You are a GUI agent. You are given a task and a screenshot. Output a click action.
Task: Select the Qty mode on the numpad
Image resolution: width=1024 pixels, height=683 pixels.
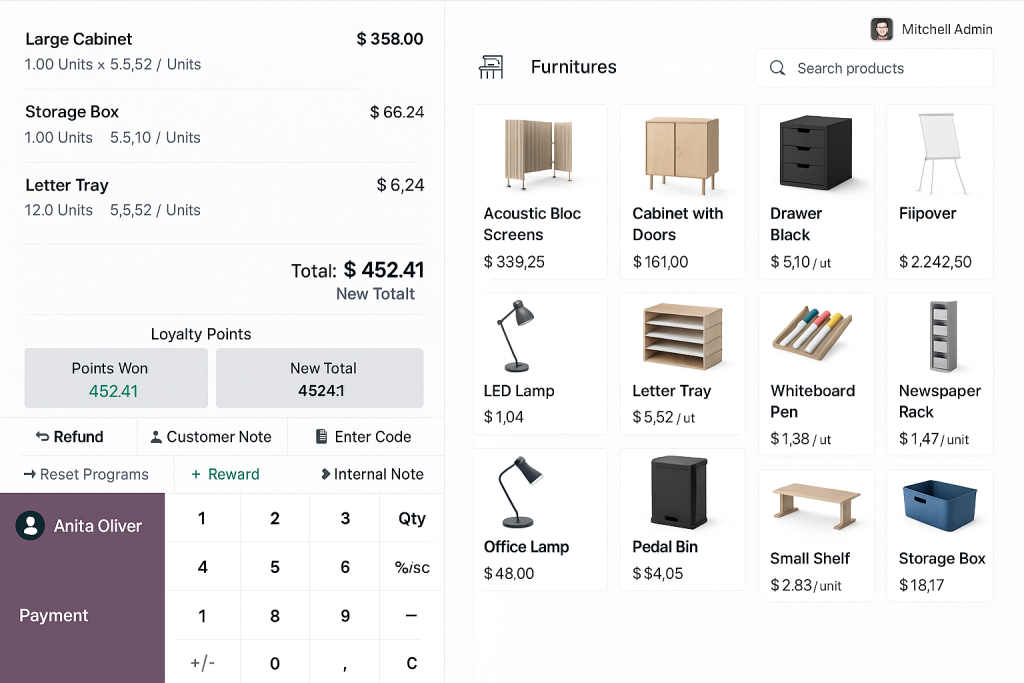point(411,518)
